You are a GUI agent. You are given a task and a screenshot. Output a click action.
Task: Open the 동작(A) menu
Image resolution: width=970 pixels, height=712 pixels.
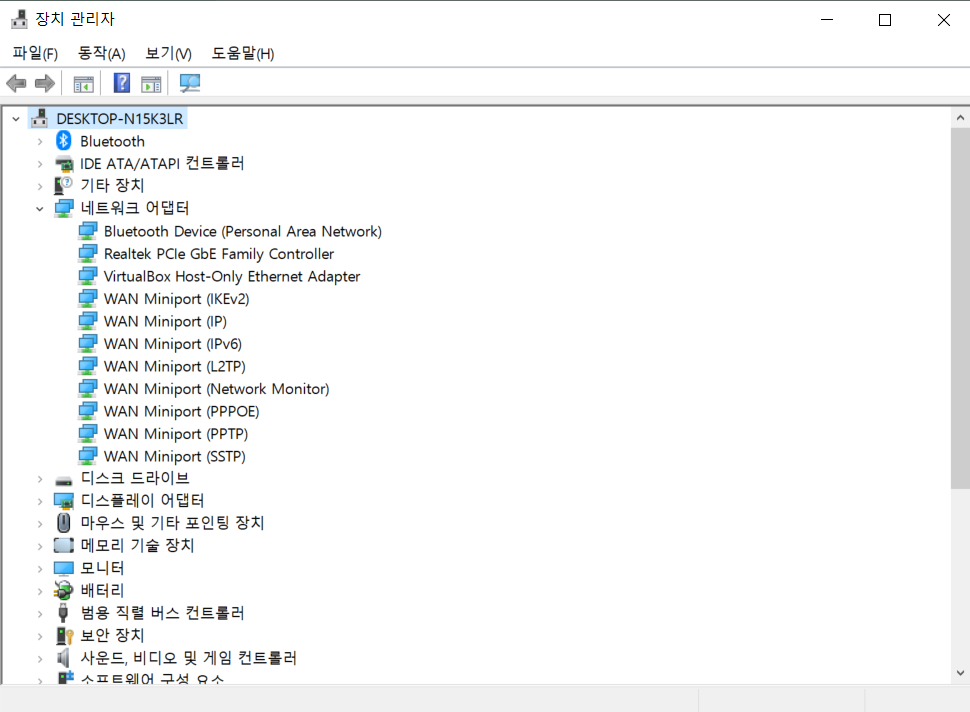(x=101, y=53)
